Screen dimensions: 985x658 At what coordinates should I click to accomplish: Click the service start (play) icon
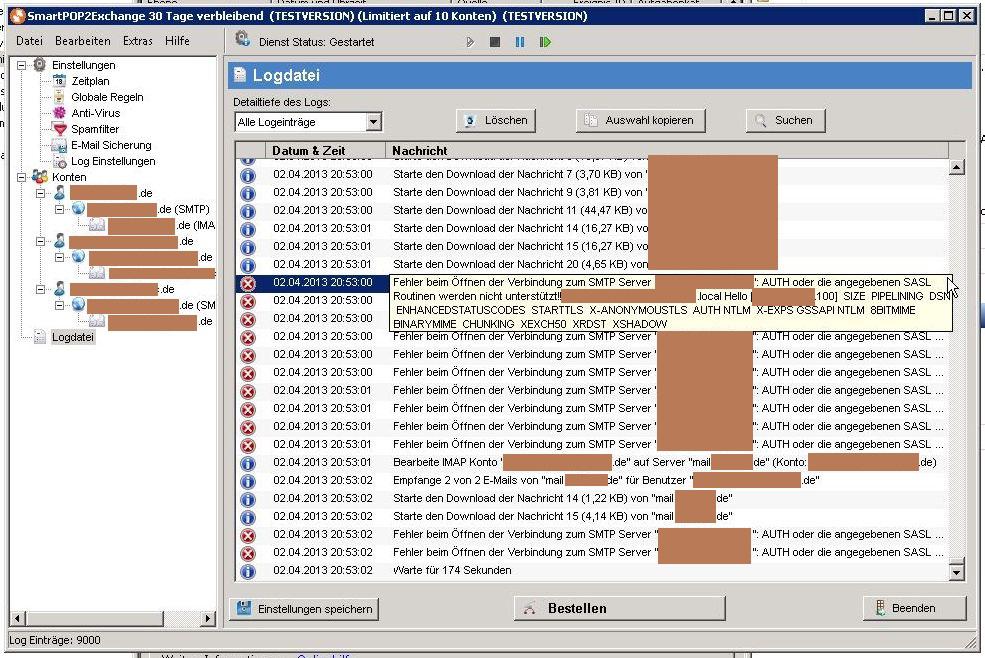click(470, 42)
